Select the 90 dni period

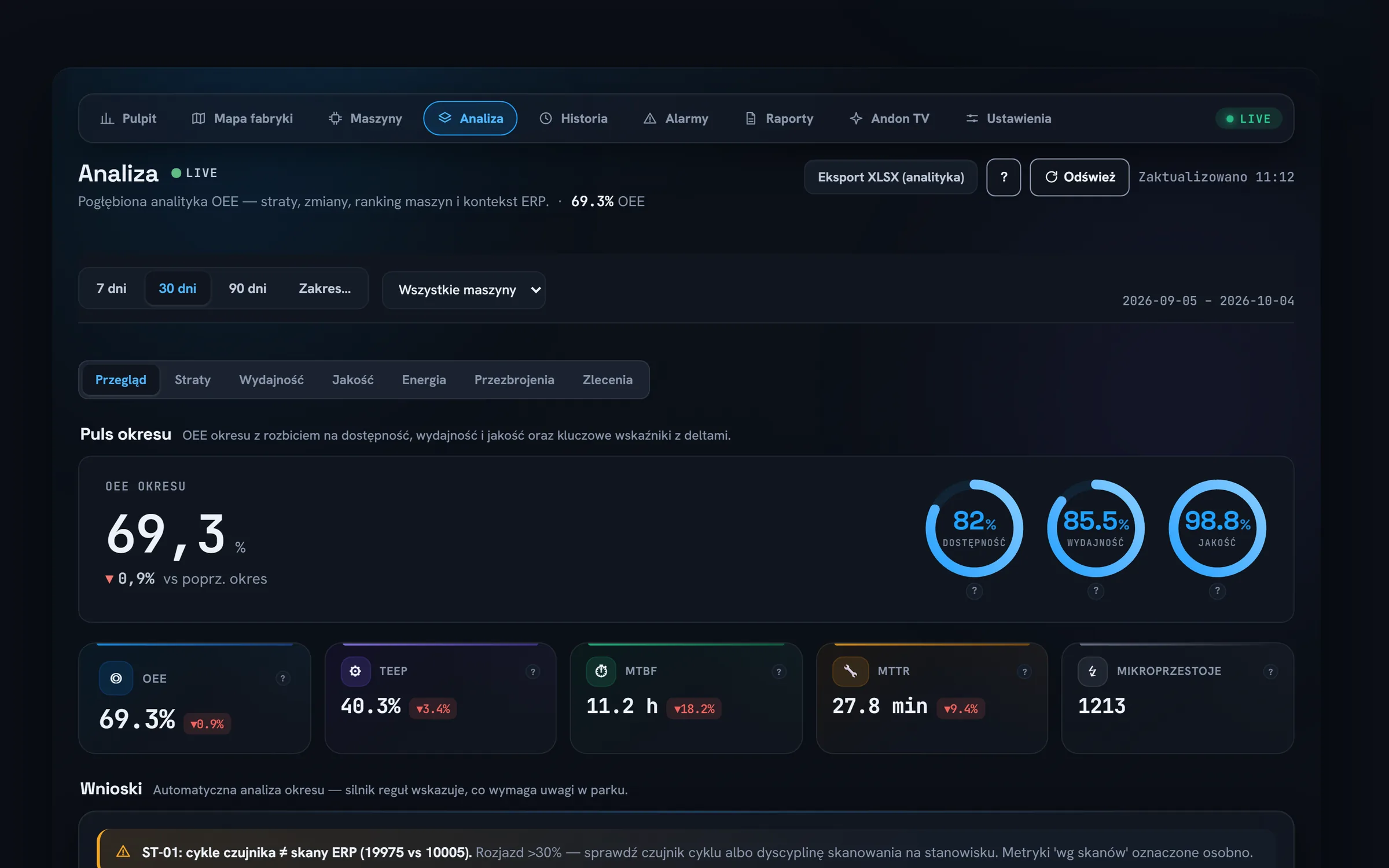pos(248,288)
